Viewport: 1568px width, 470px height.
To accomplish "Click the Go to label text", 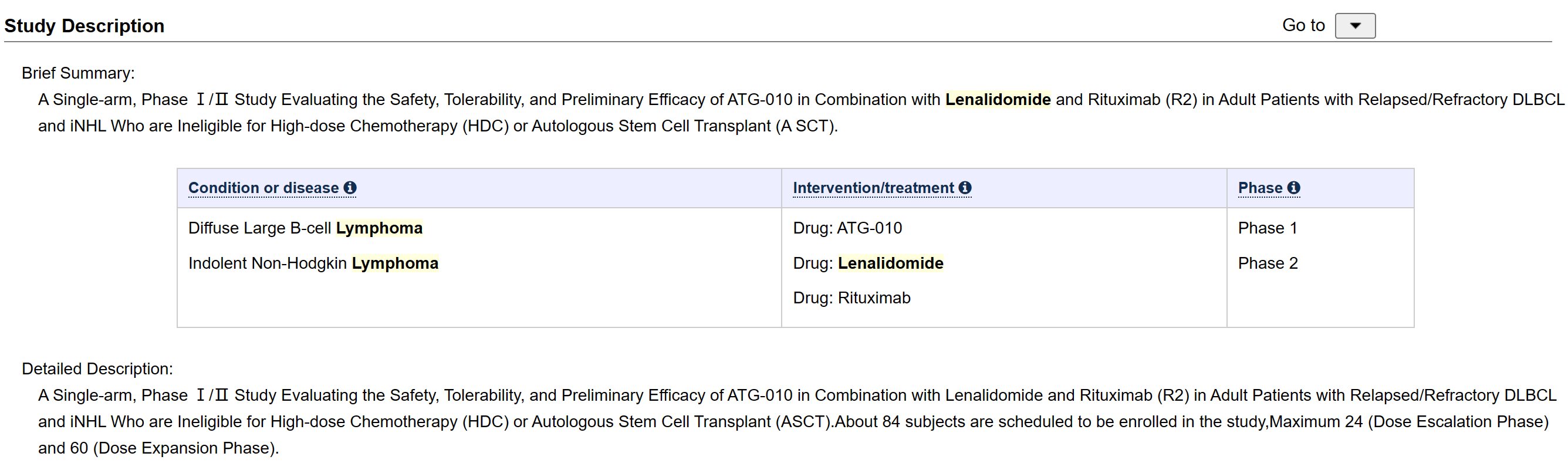I will coord(1303,25).
